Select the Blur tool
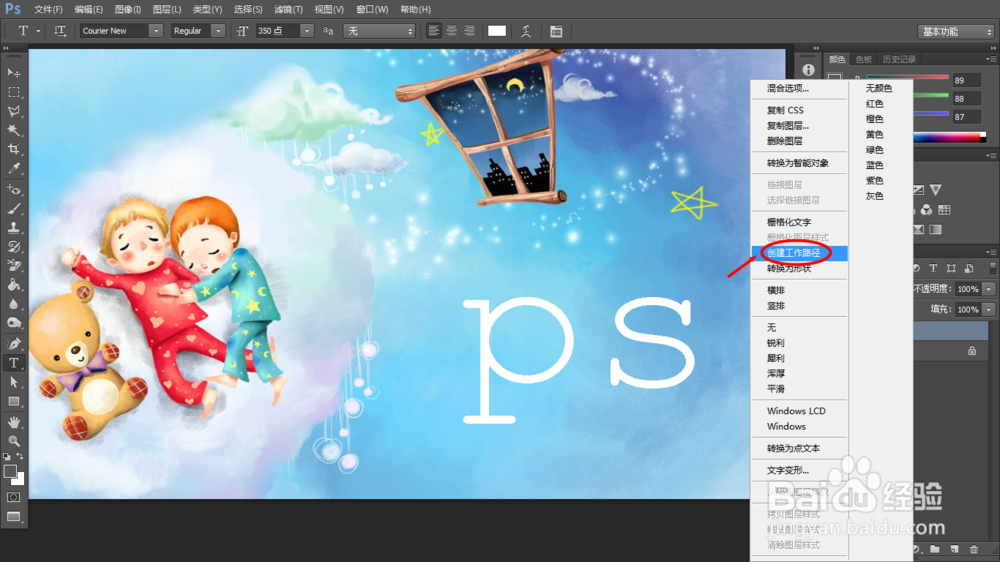The image size is (1000, 562). (13, 304)
